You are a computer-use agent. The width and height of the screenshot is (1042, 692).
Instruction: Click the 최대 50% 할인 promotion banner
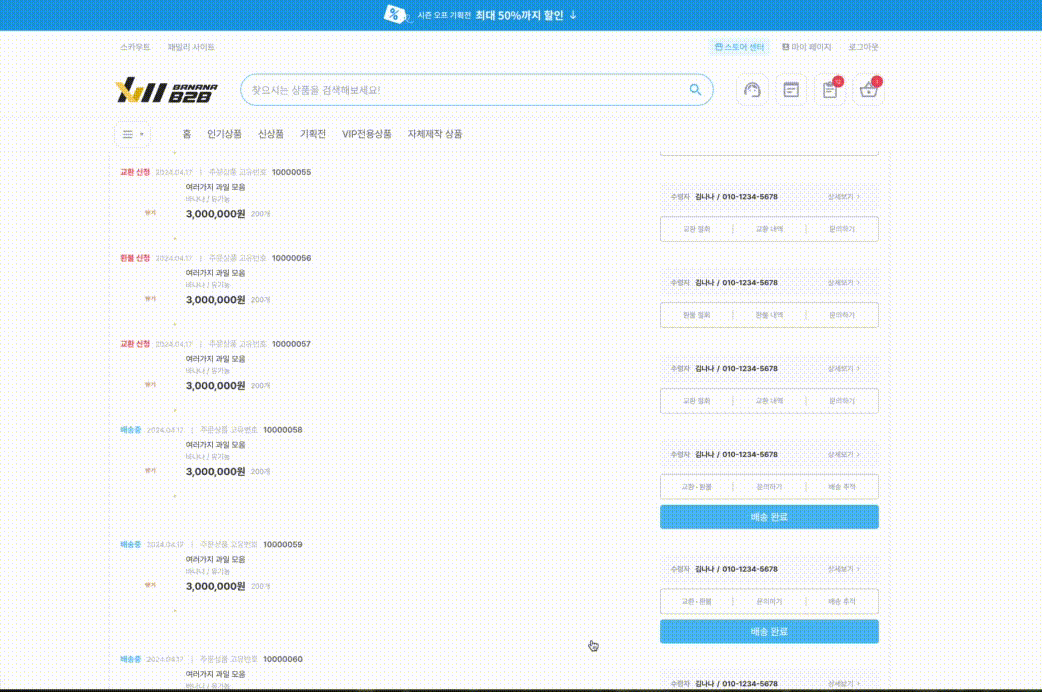pos(521,15)
